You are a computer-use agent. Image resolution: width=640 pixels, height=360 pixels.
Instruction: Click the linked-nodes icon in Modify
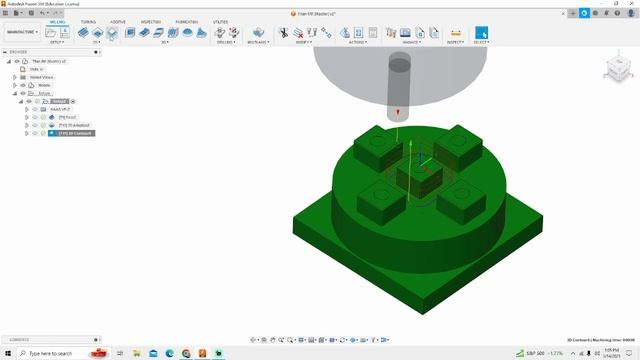tap(326, 32)
